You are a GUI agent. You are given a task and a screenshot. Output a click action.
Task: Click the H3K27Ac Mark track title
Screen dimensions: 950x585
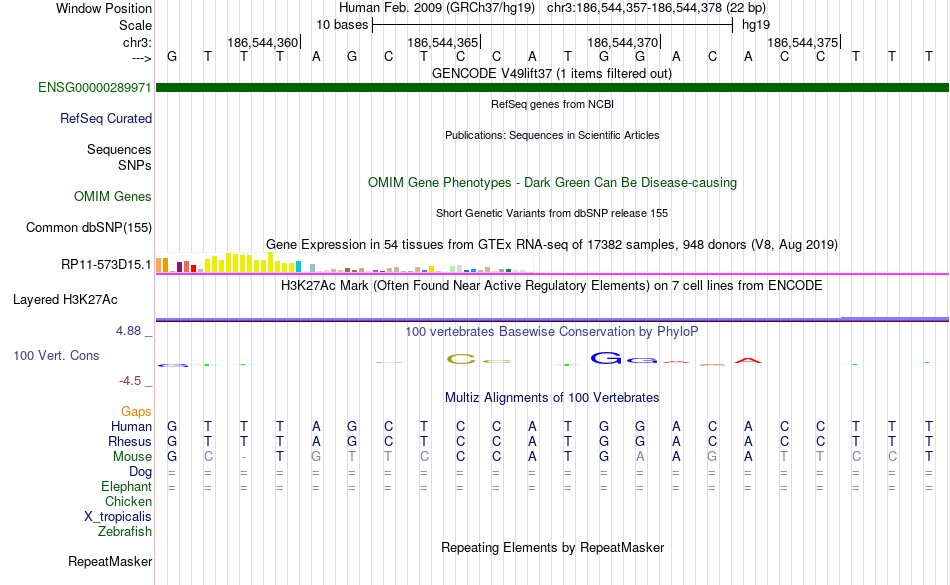[552, 285]
